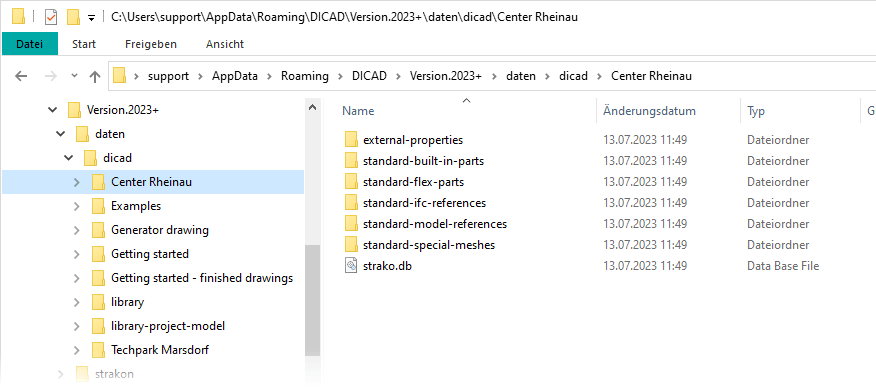This screenshot has width=876, height=389.
Task: Expand the Techpark Marsdorf tree node
Action: click(x=77, y=350)
